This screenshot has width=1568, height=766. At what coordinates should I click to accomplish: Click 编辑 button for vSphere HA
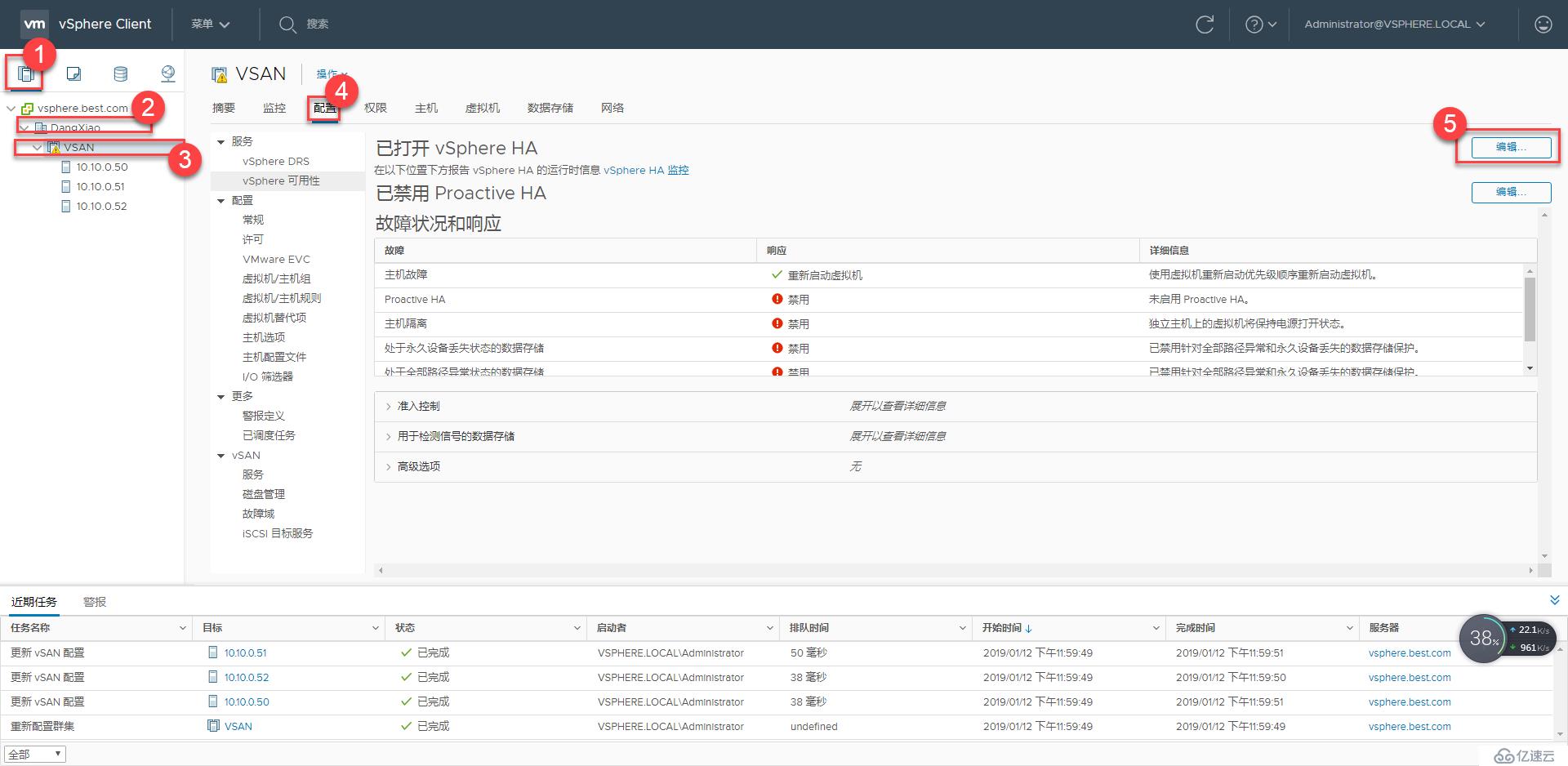click(1511, 147)
